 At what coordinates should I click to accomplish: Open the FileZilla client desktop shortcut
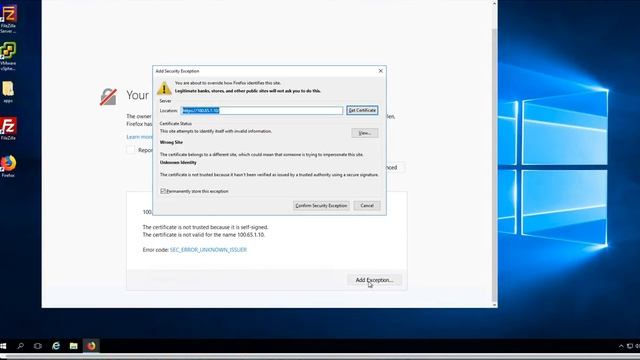point(8,128)
